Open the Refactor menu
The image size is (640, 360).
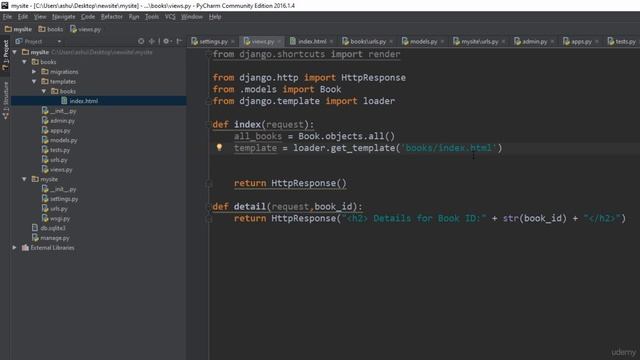coord(112,17)
